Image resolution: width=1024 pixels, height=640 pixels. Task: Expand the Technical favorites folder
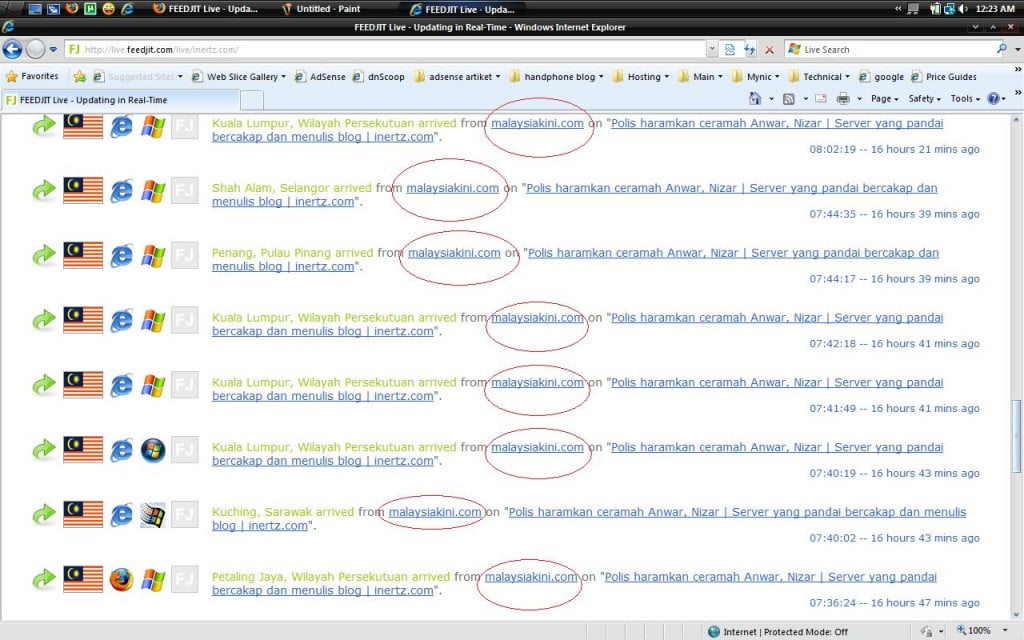point(819,76)
